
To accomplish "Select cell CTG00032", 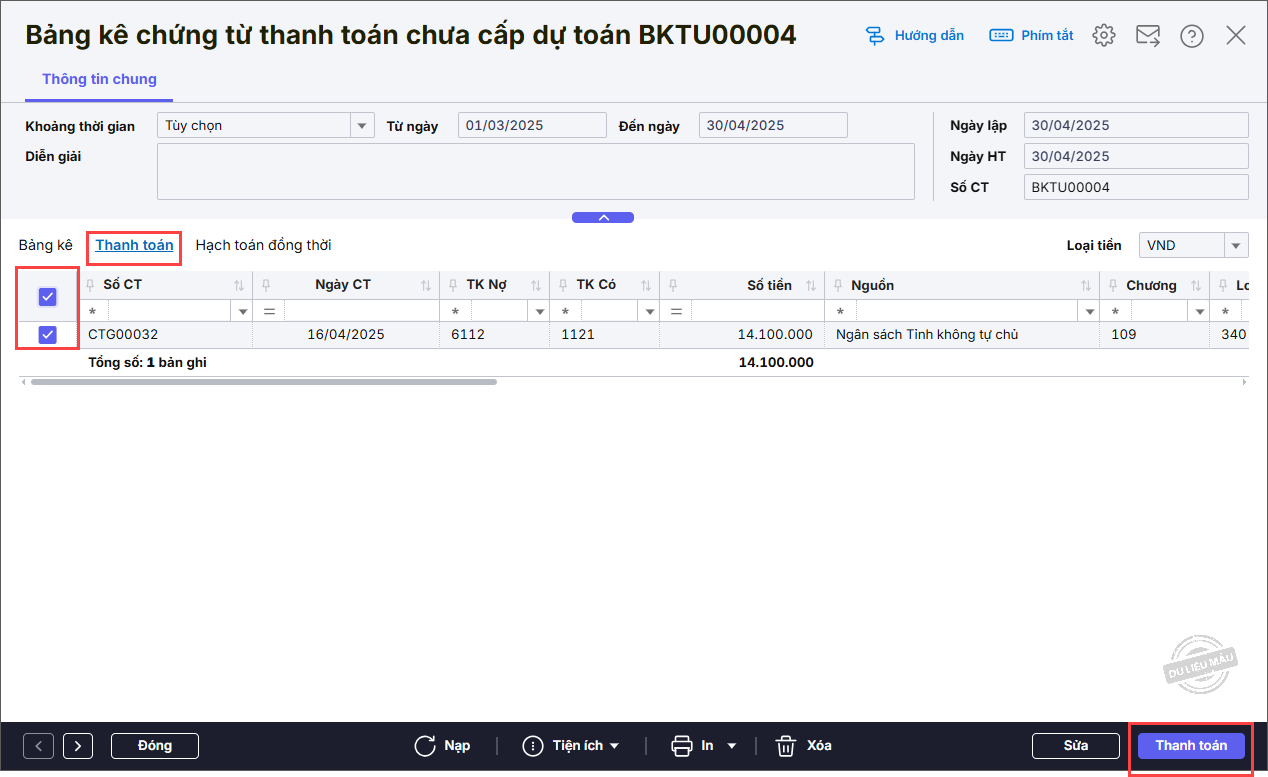I will tap(166, 335).
